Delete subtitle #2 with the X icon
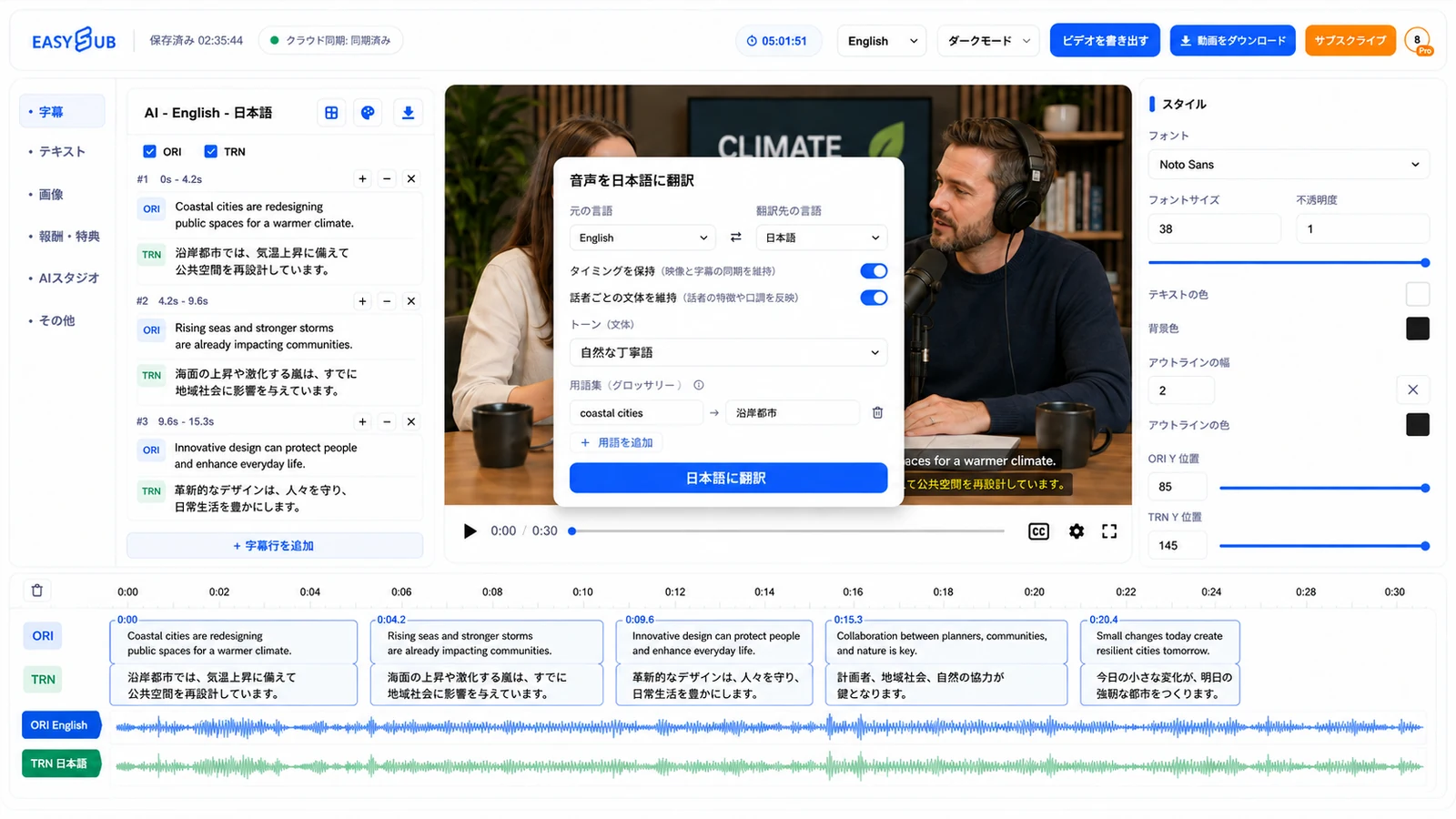1456x819 pixels. (411, 301)
